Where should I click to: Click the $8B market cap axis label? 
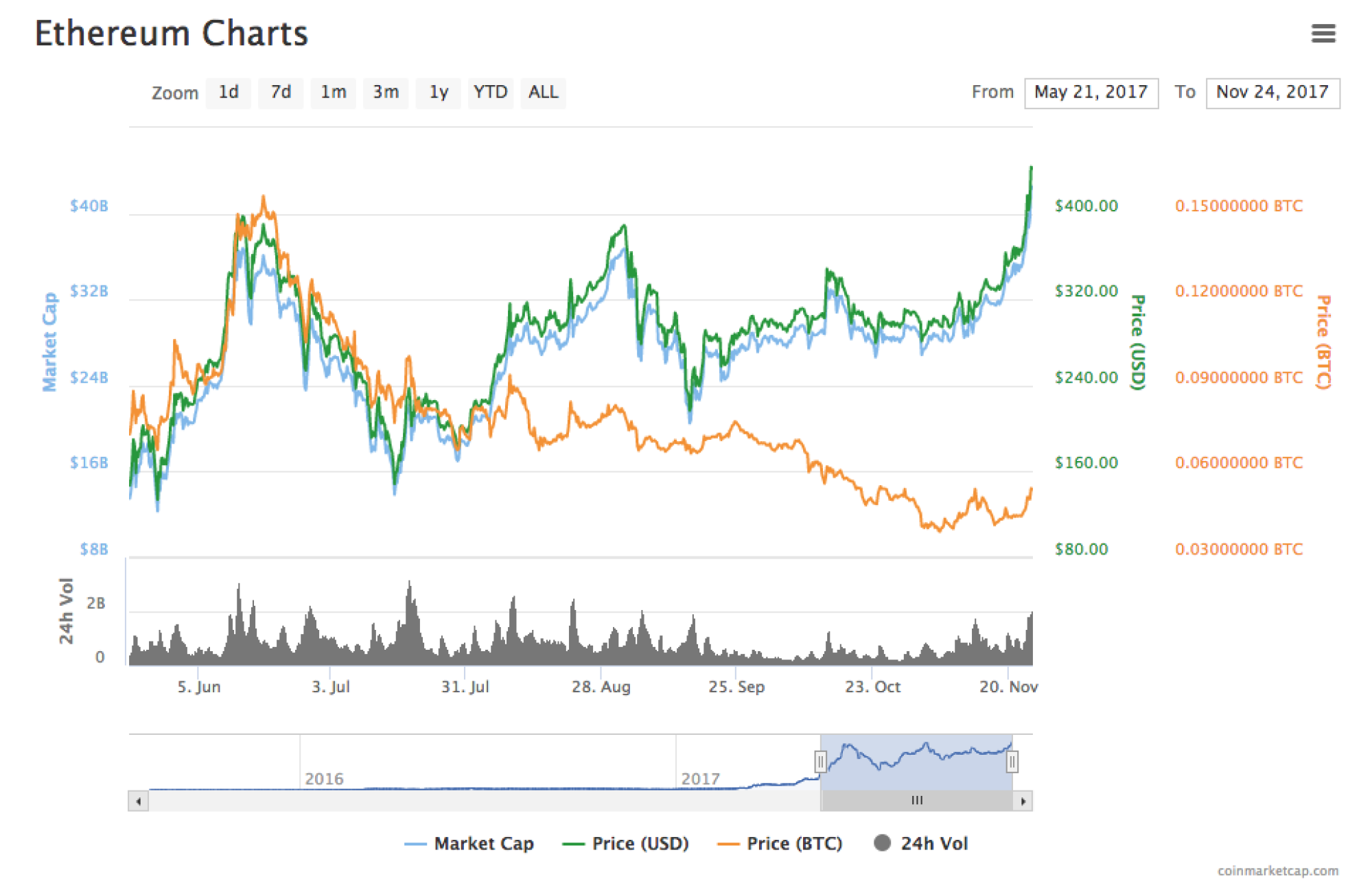[94, 549]
